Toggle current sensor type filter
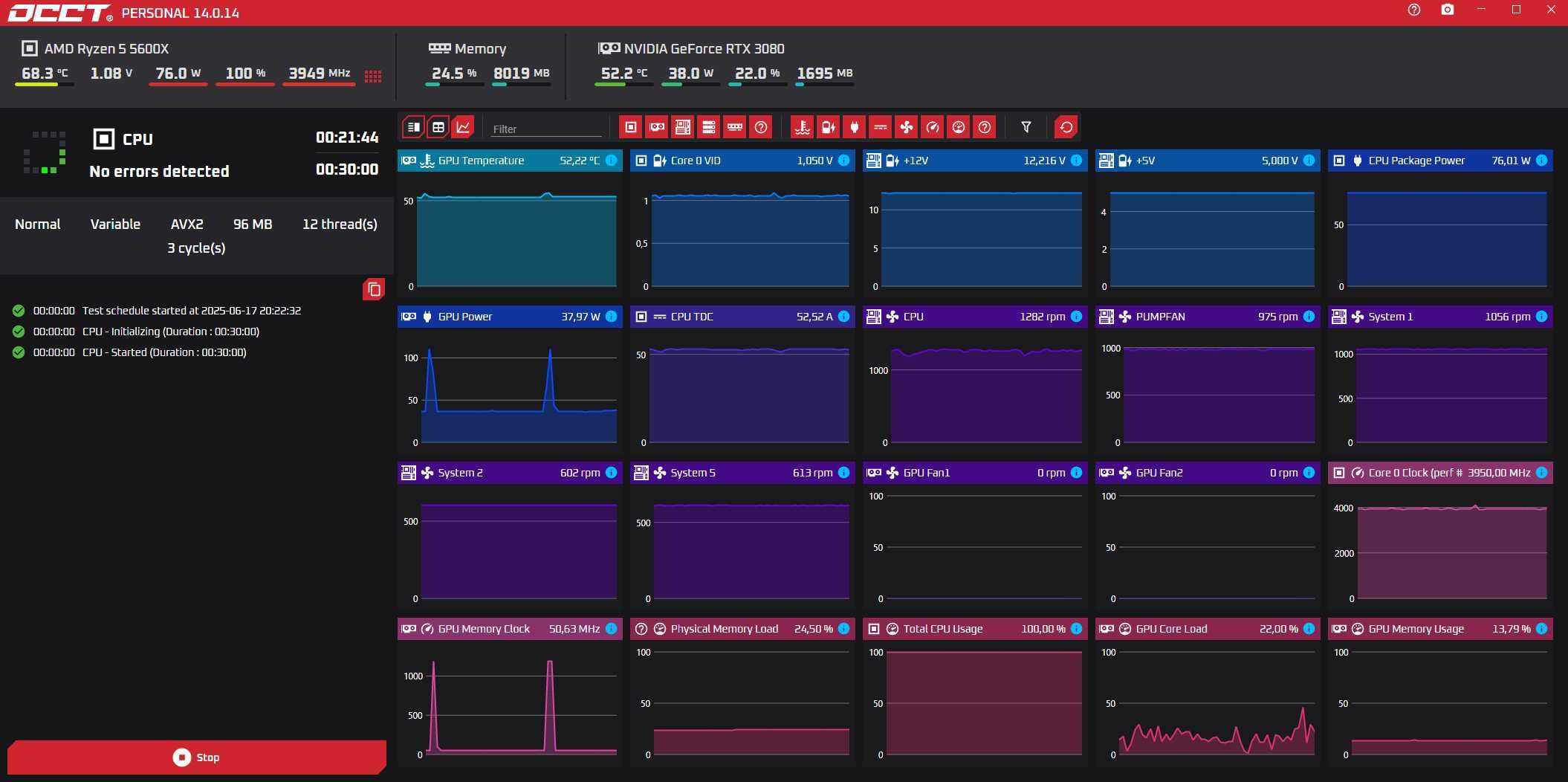The height and width of the screenshot is (782, 1568). click(x=880, y=127)
